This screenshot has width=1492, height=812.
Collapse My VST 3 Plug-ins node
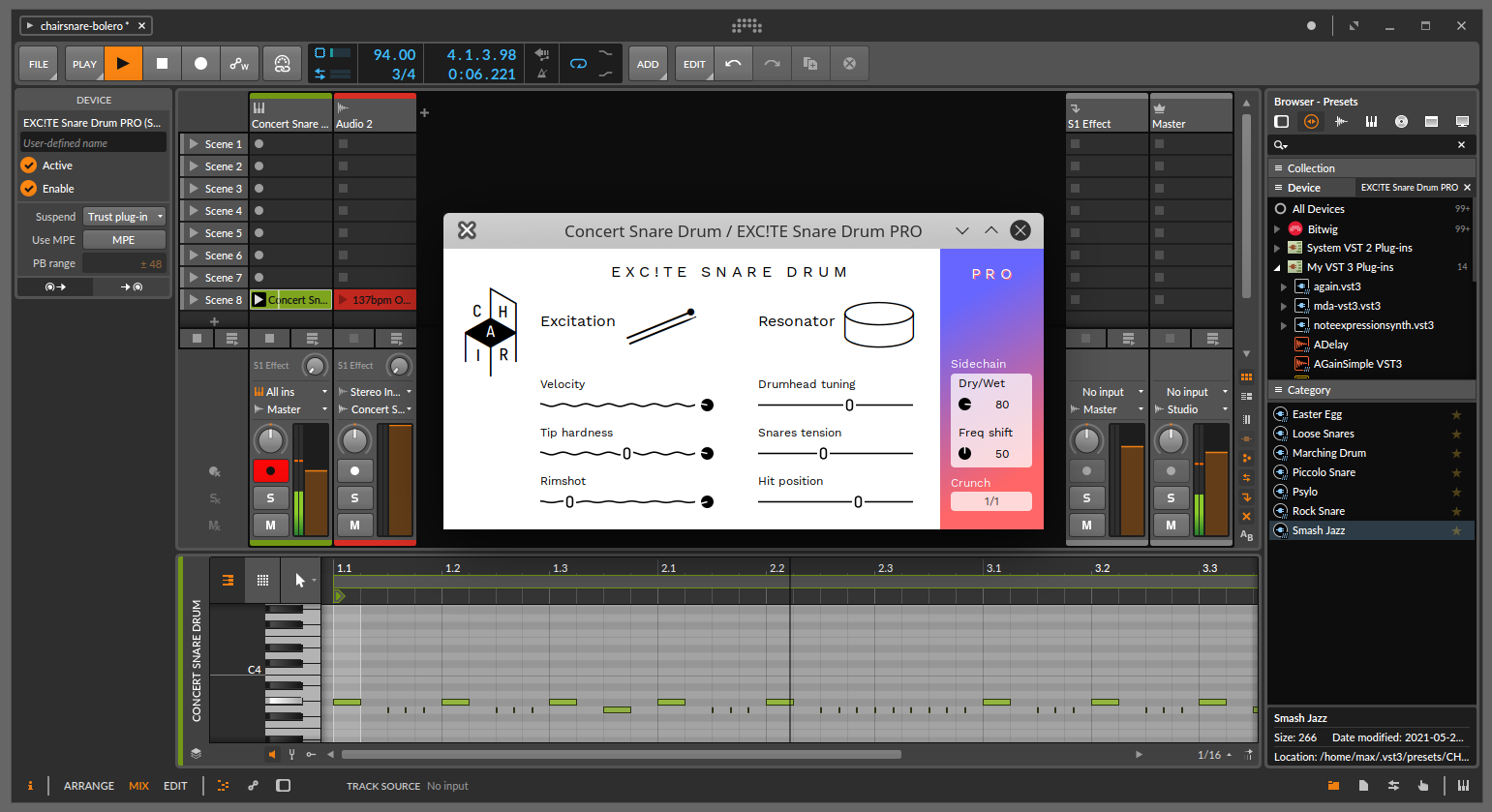(1277, 268)
